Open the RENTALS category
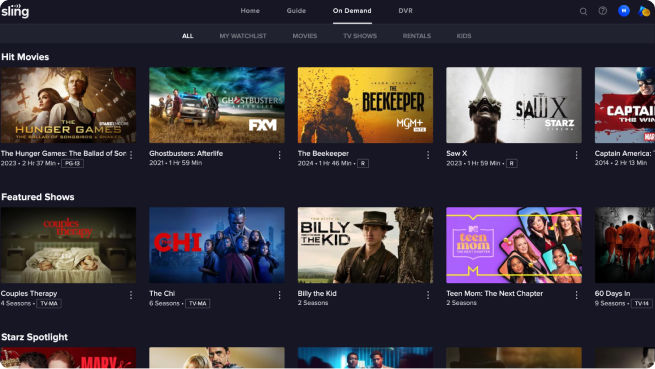 click(x=416, y=36)
